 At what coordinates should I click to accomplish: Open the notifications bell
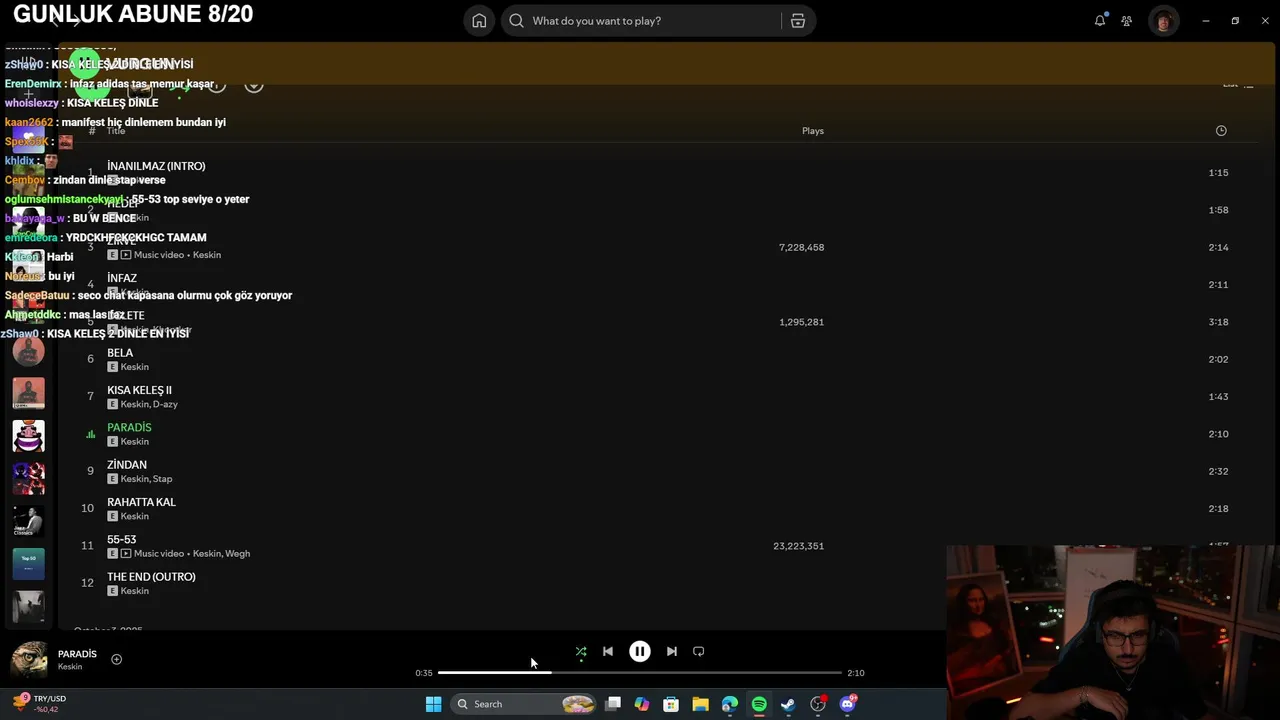click(x=1100, y=20)
